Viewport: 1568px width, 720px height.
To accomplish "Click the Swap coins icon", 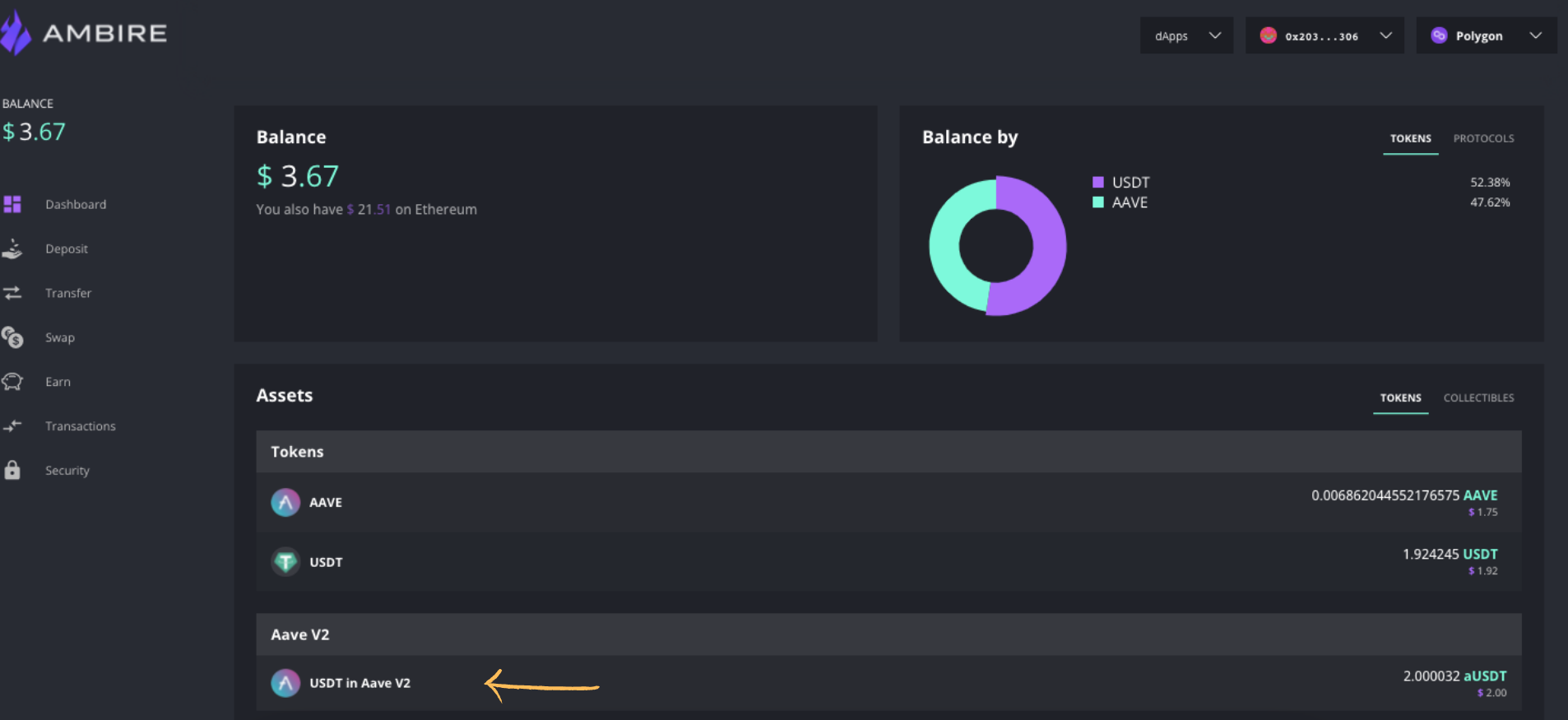I will 12,337.
